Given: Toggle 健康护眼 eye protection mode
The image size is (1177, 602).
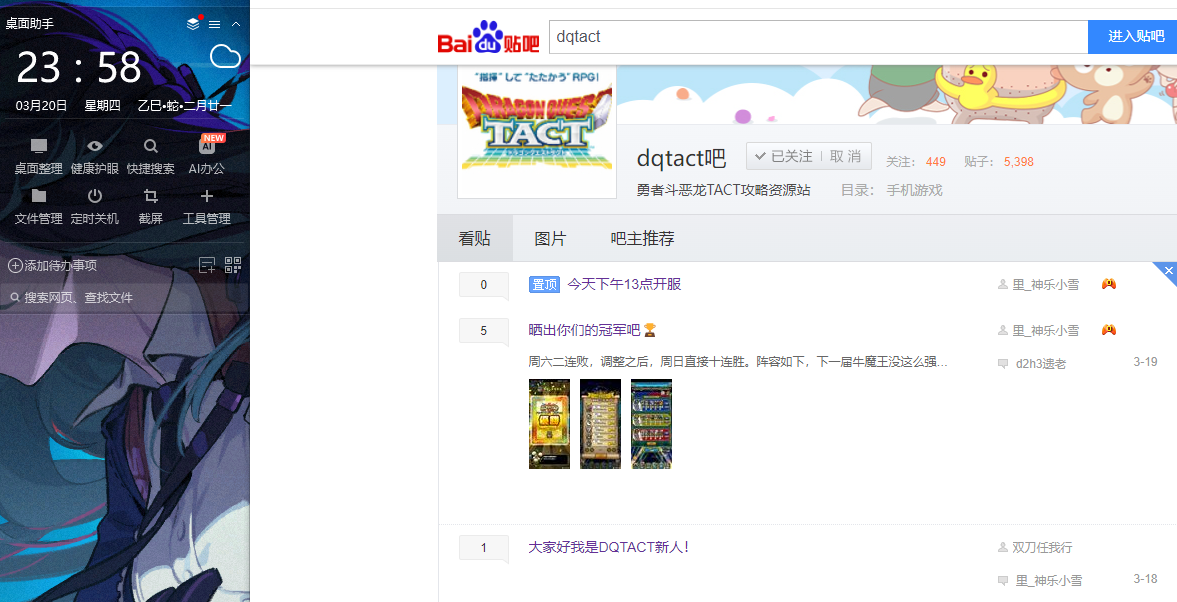Looking at the screenshot, I should click(x=95, y=157).
